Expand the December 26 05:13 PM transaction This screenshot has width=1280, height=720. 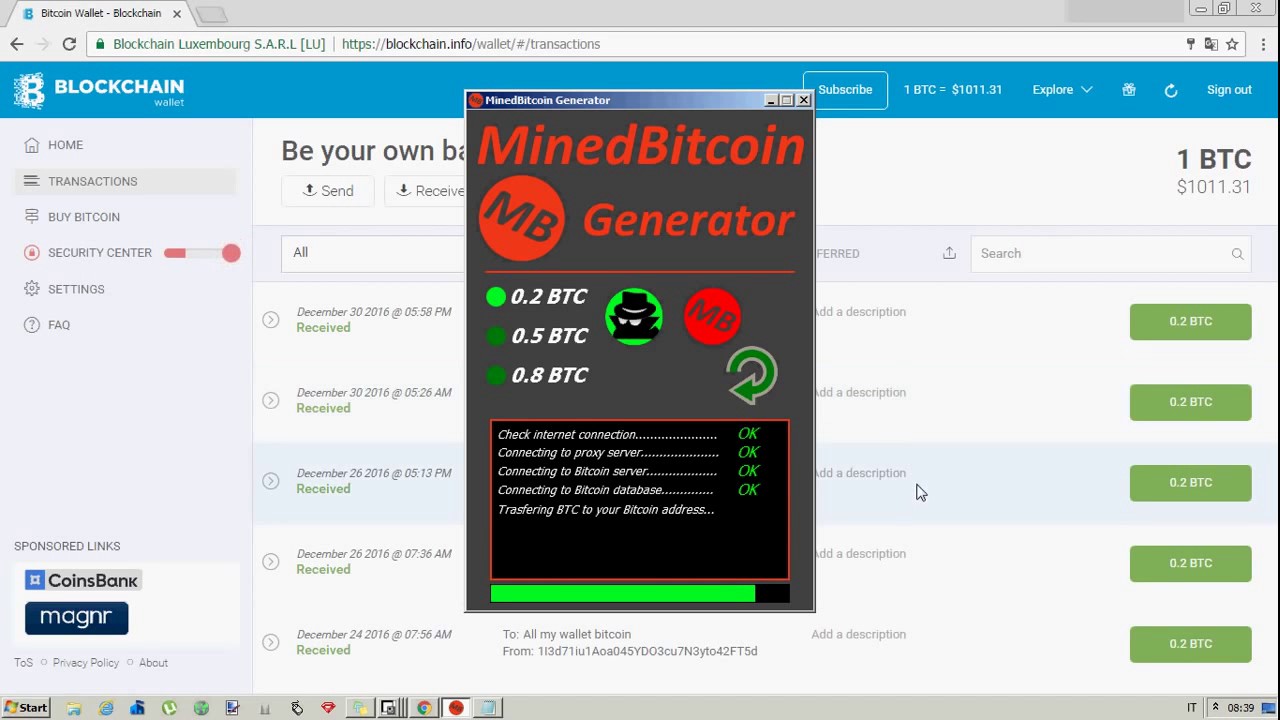pyautogui.click(x=270, y=481)
